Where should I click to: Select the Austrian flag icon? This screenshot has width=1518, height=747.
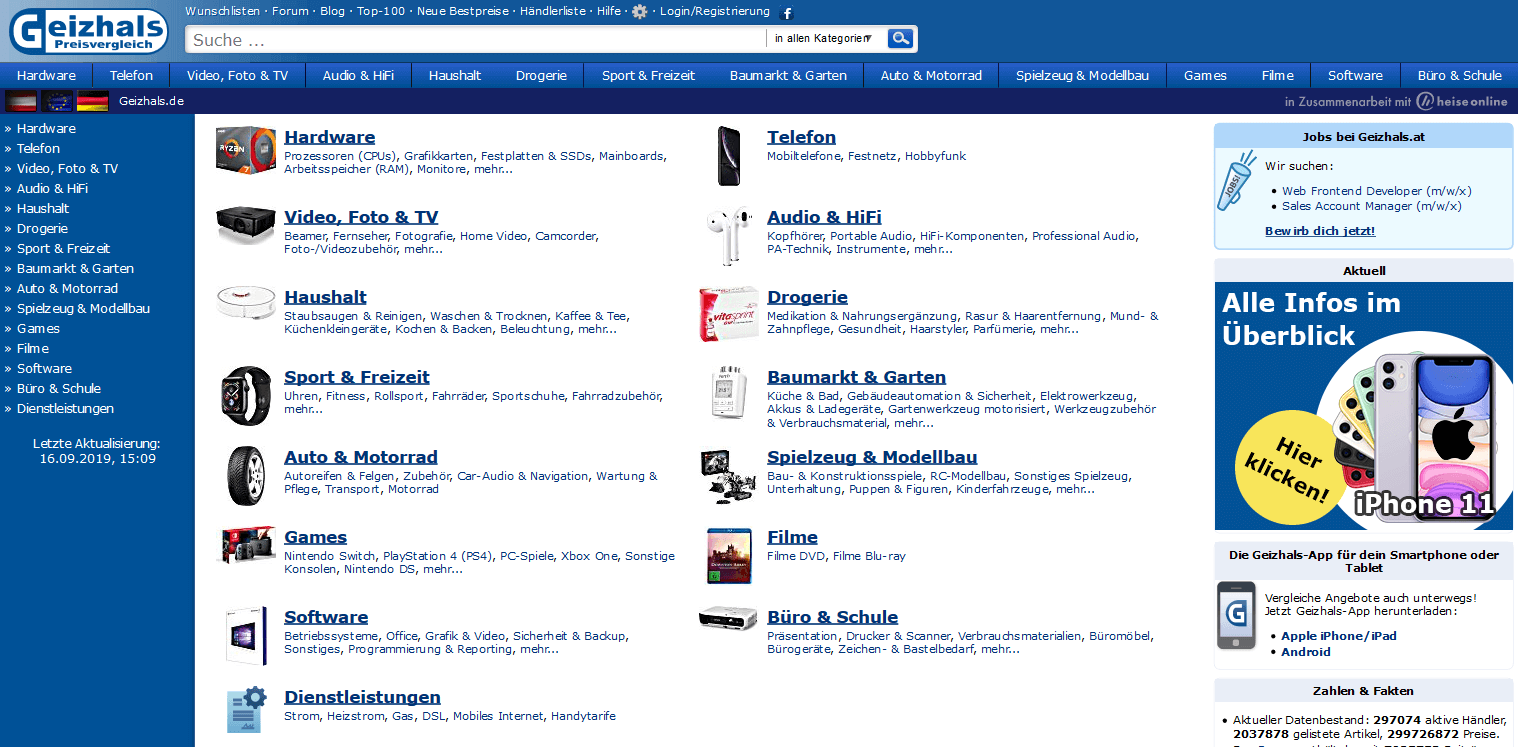21,101
